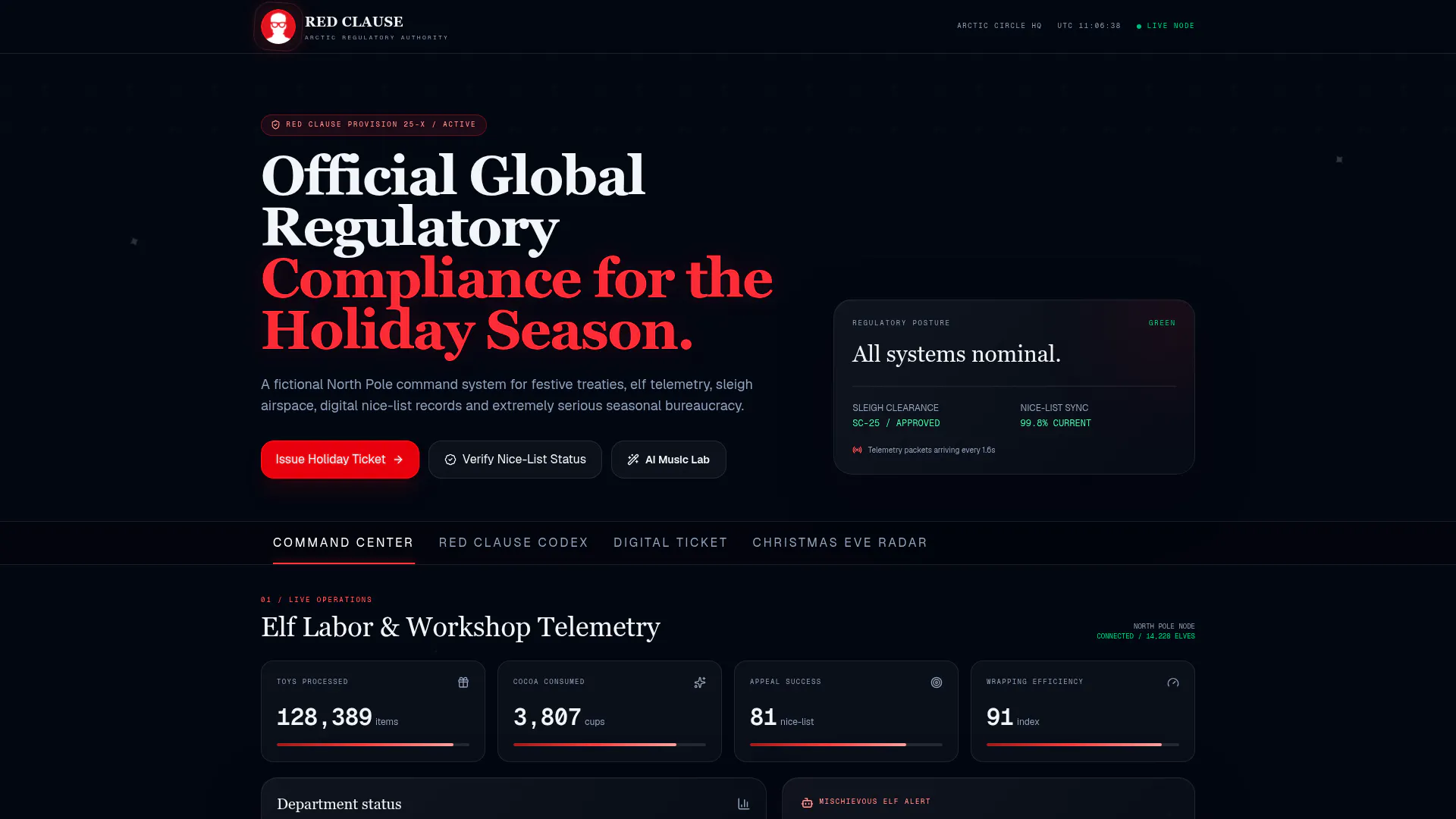Click the 'ARCTIC CIRCLE HQ' header text
Image resolution: width=1456 pixels, height=819 pixels.
[x=999, y=26]
